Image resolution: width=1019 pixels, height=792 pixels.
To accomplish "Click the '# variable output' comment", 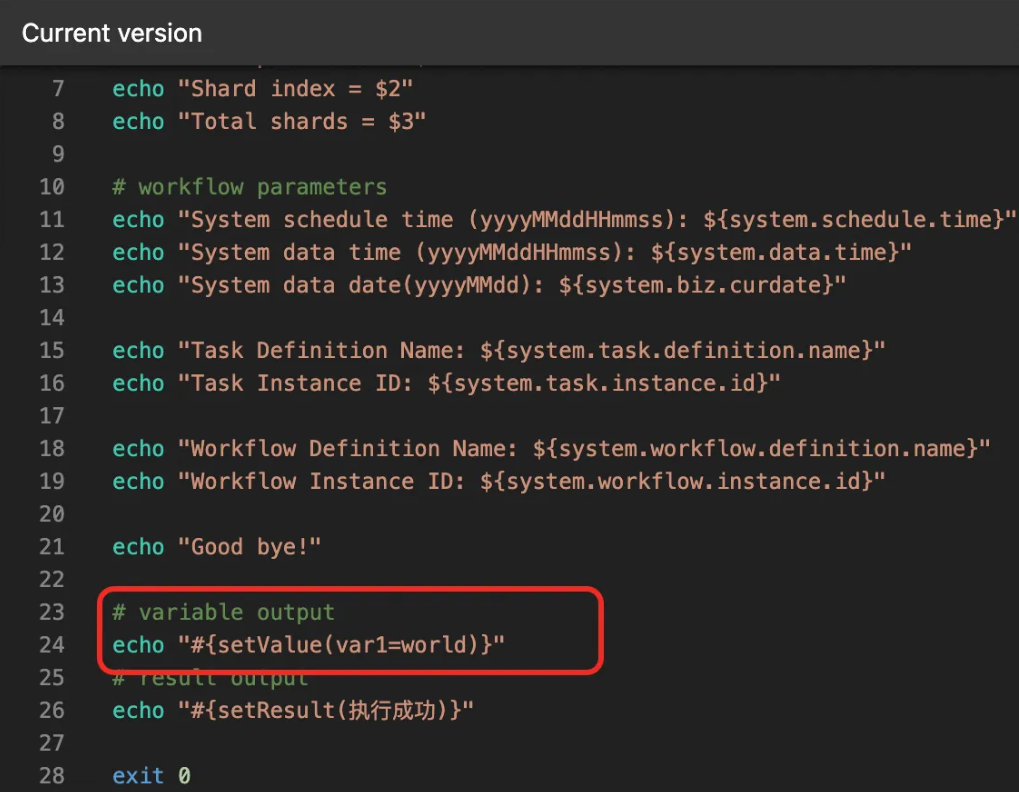I will [x=224, y=612].
